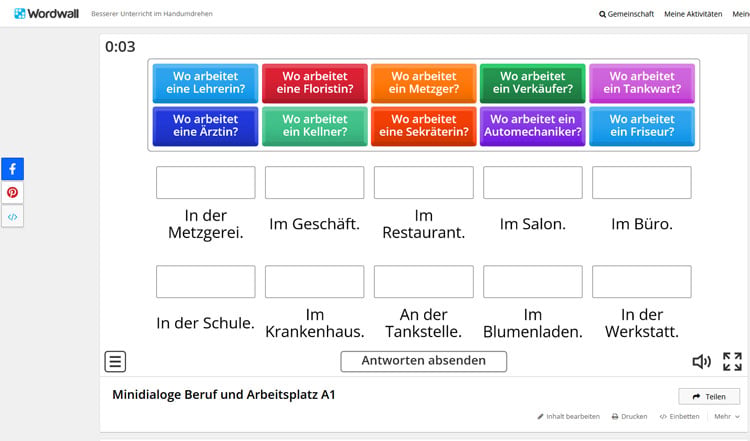Open Meine Aktivitäten
The image size is (750, 441).
pos(693,14)
